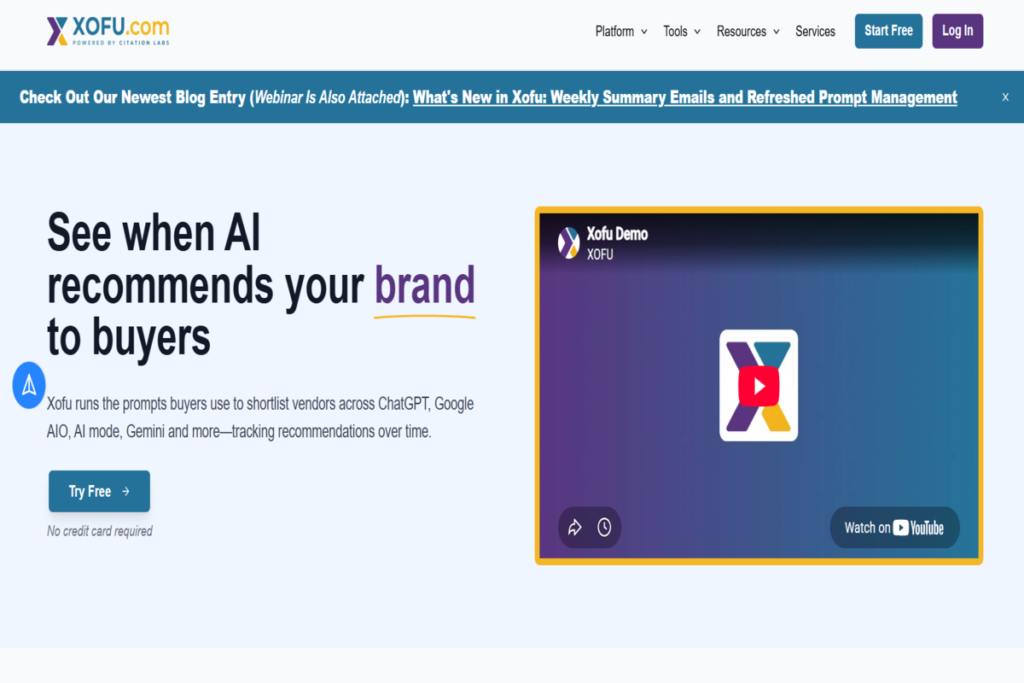The width and height of the screenshot is (1024, 683).
Task: Expand the Tools dropdown chevron
Action: click(x=697, y=32)
